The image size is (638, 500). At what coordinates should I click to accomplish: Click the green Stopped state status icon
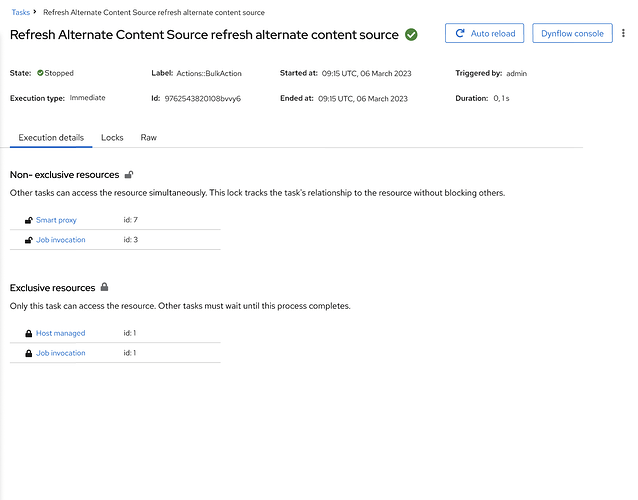tap(41, 73)
